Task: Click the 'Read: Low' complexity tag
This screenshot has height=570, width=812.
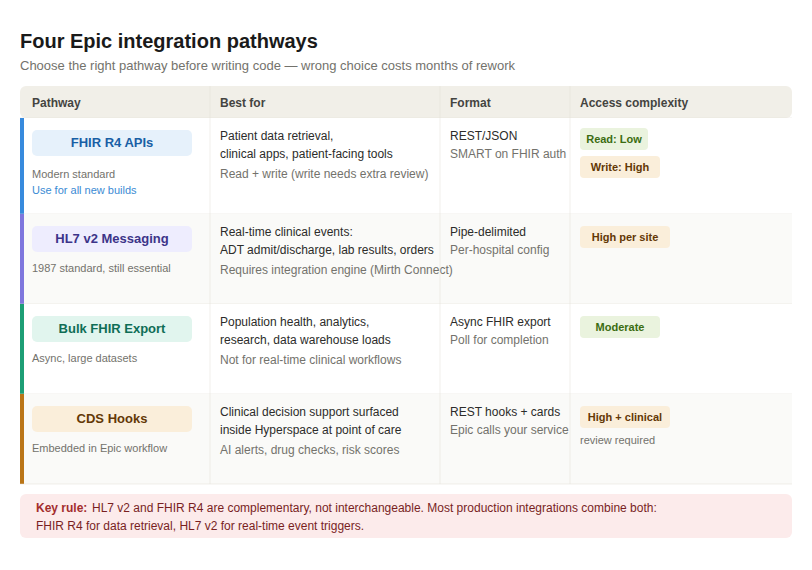Action: point(614,139)
